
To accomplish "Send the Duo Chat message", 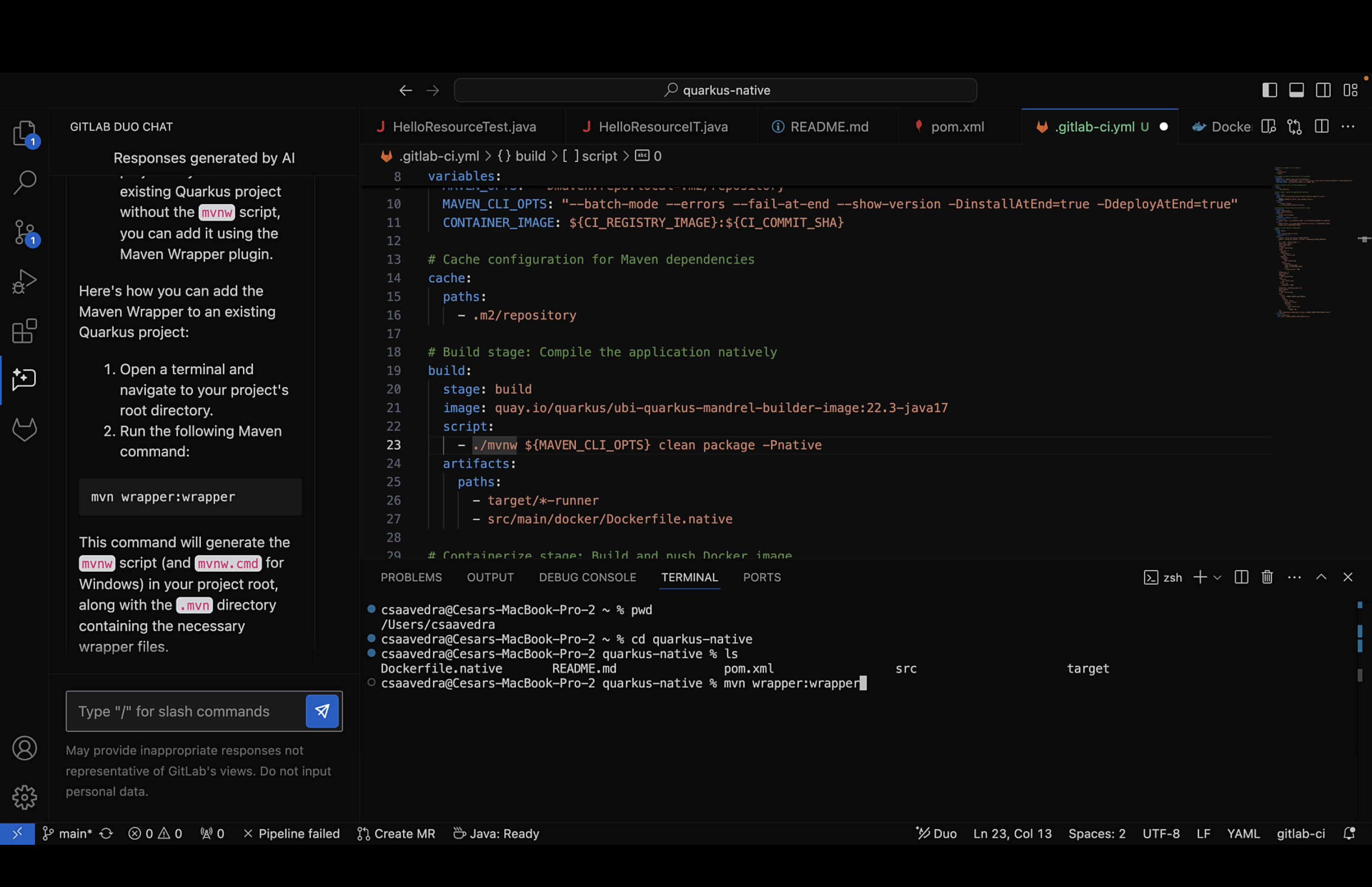I will [x=322, y=711].
